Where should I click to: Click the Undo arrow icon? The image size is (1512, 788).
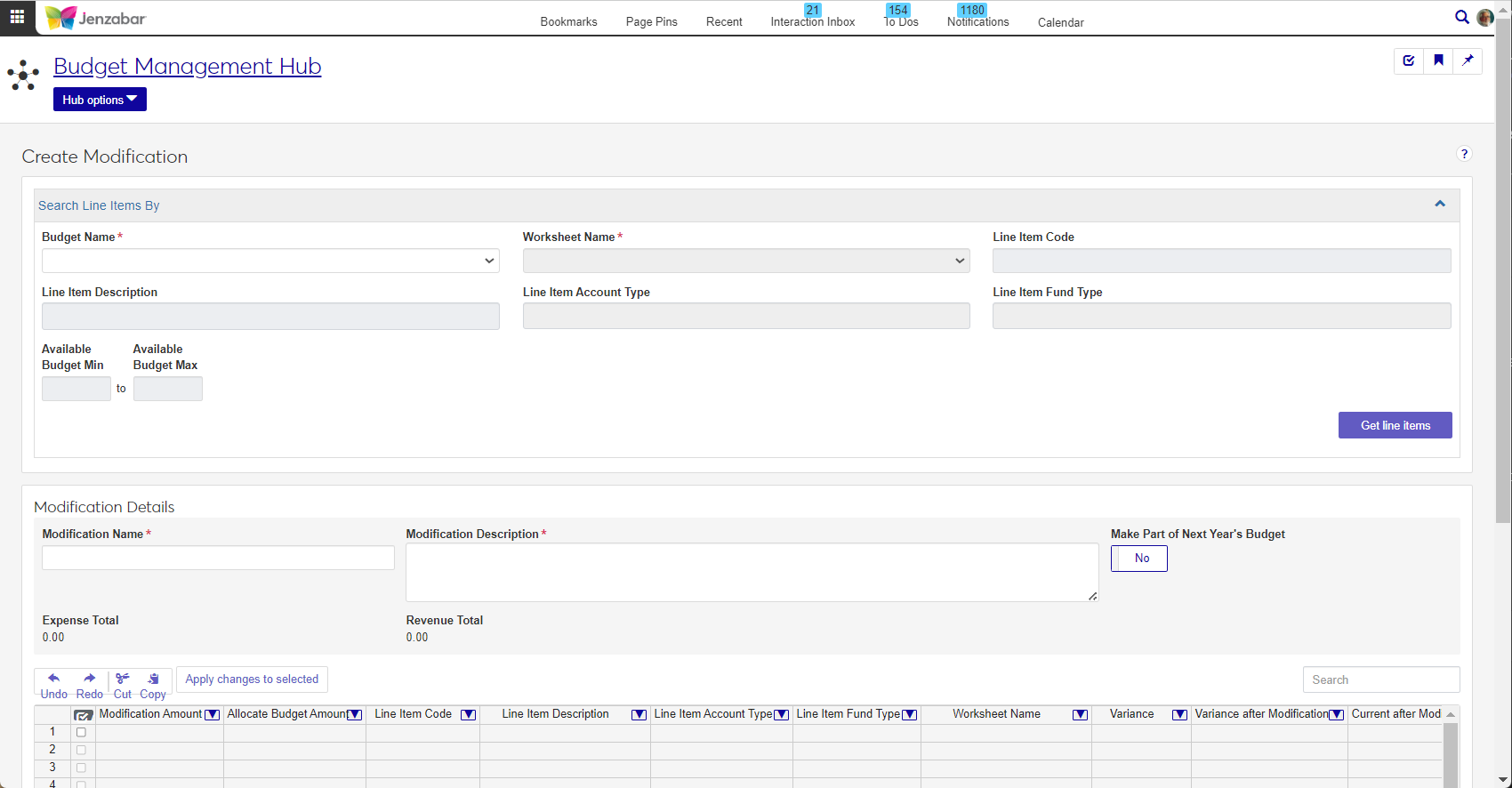point(53,679)
